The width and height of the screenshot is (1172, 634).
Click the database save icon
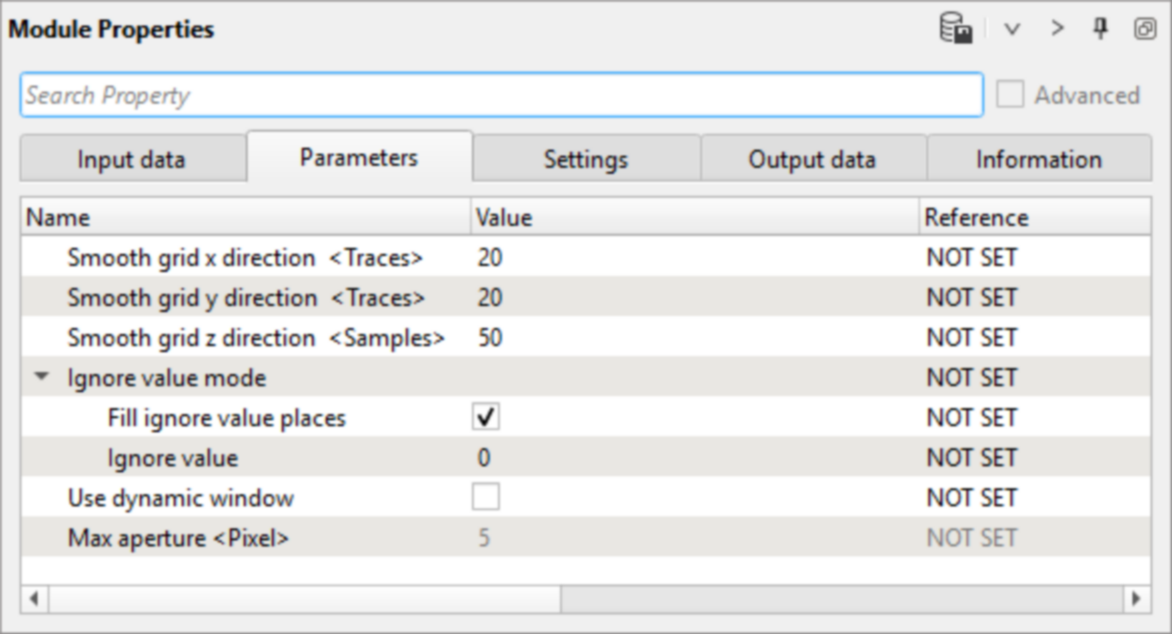click(x=955, y=29)
